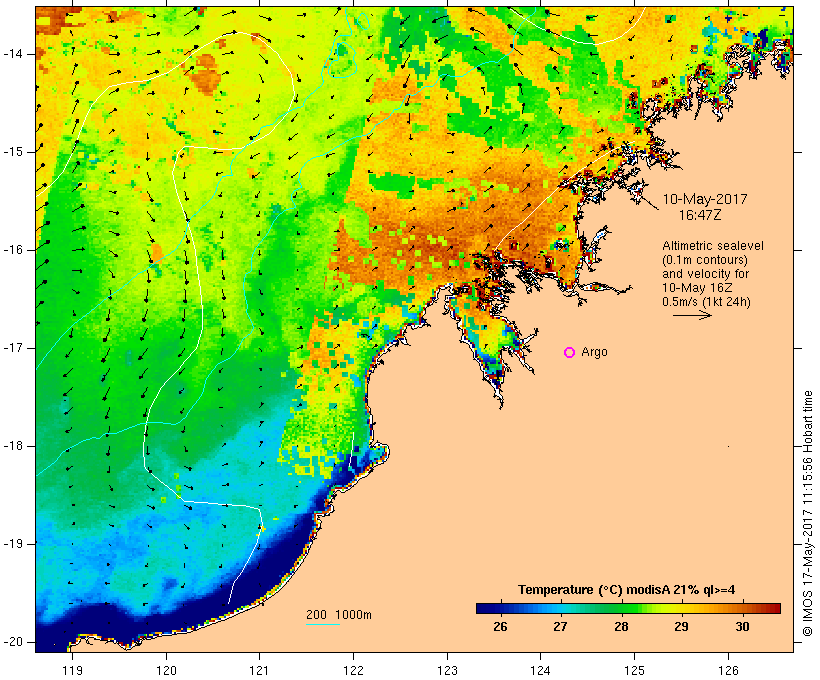
Task: Click the latitude label -14
Action: [13, 54]
